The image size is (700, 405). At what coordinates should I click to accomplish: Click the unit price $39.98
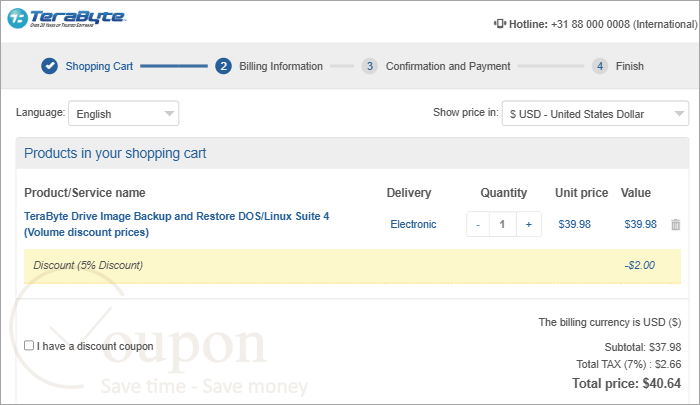[x=575, y=224]
